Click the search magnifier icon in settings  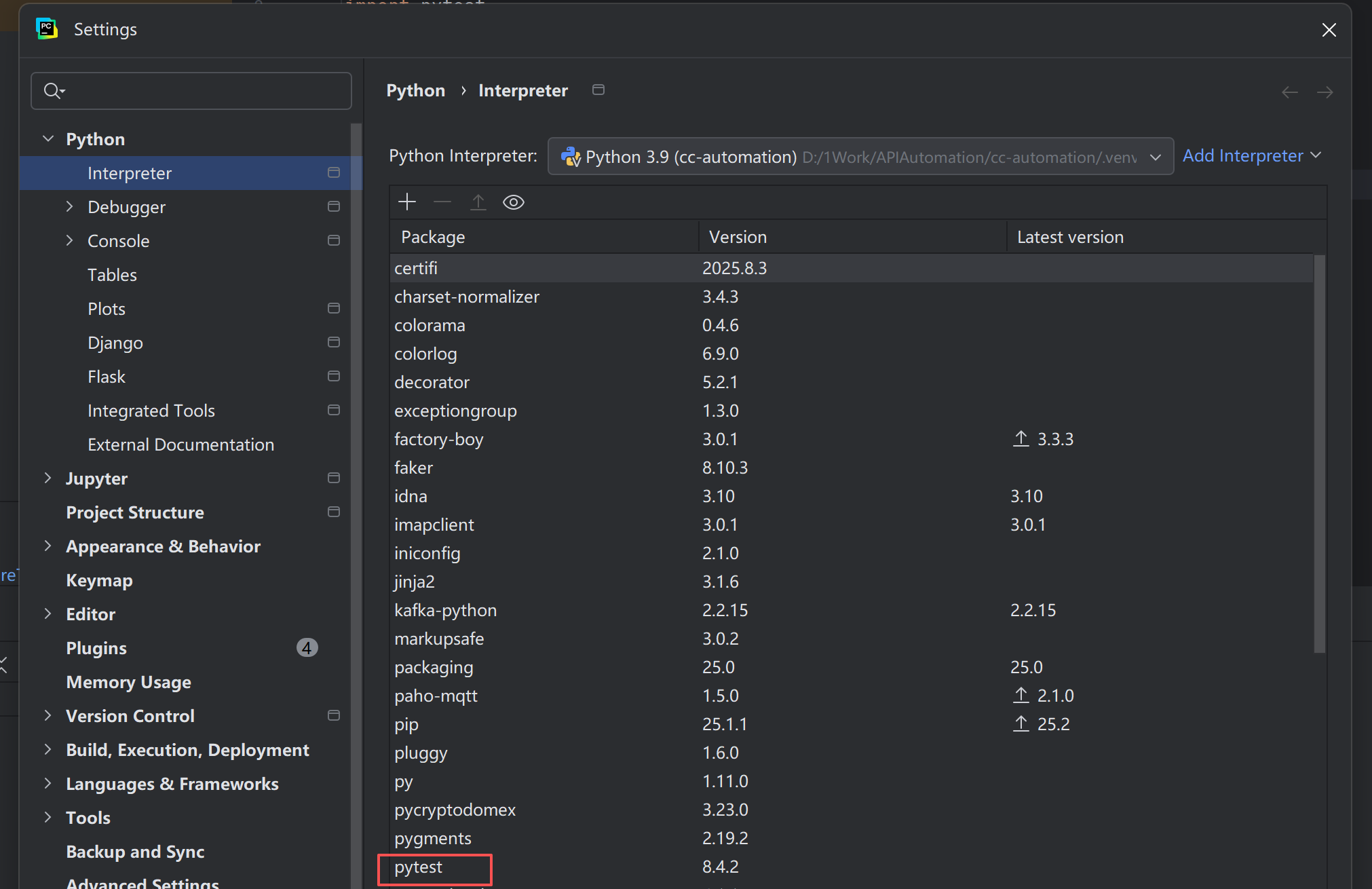tap(54, 90)
